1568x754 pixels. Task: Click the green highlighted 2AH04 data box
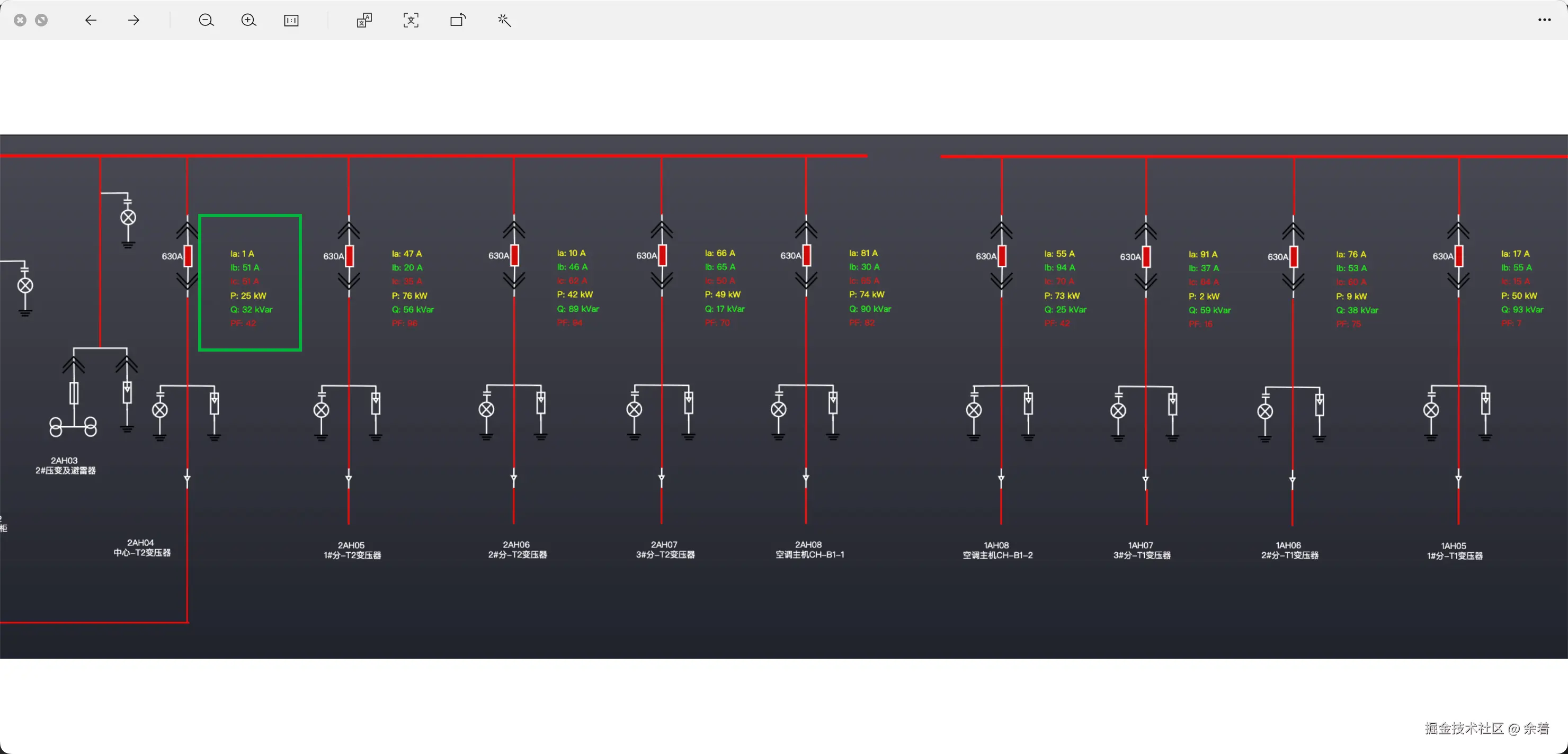point(250,282)
